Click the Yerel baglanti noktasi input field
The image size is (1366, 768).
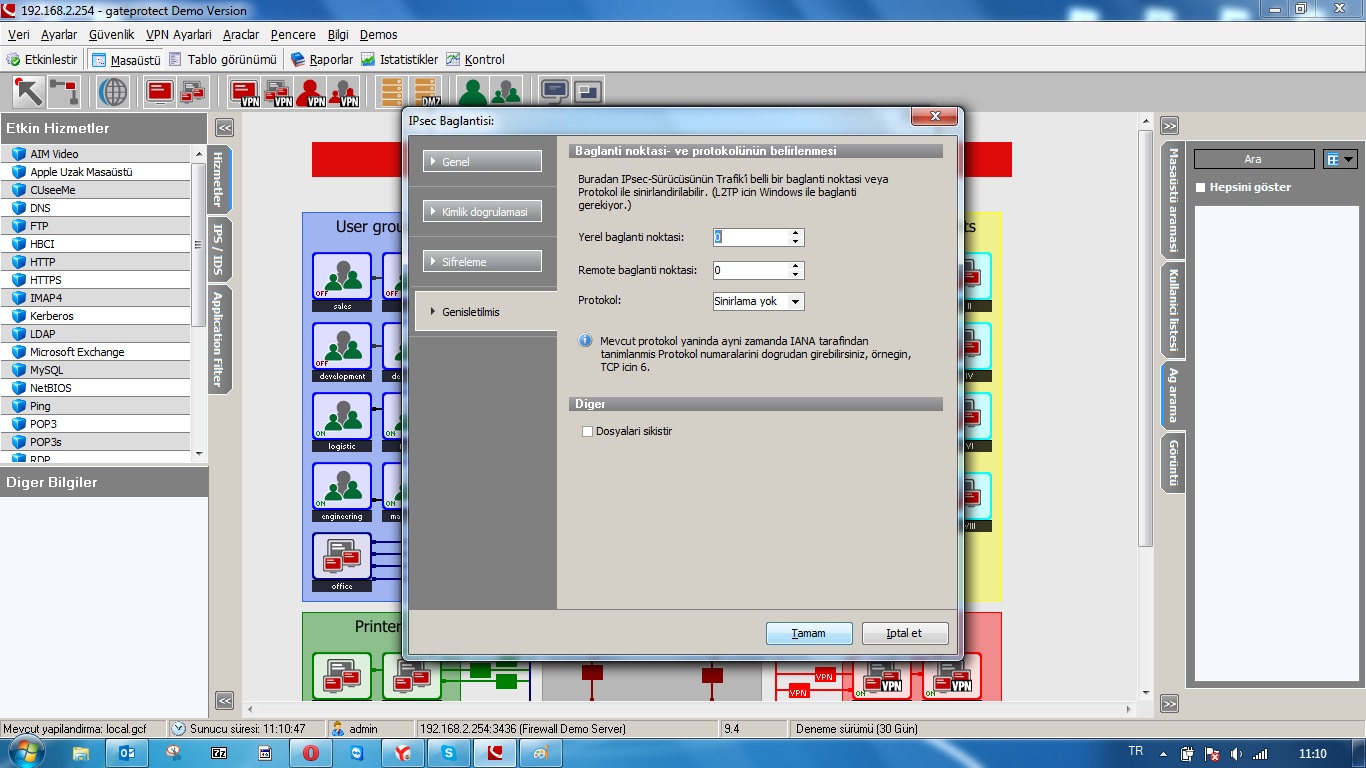[750, 238]
